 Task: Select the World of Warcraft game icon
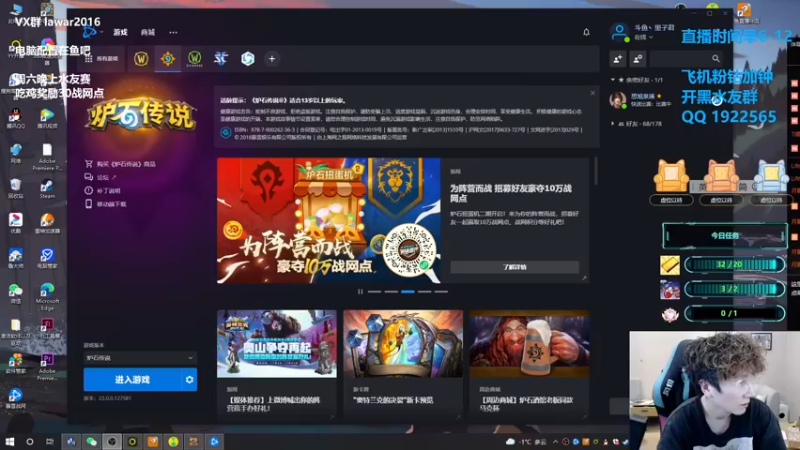[x=141, y=59]
